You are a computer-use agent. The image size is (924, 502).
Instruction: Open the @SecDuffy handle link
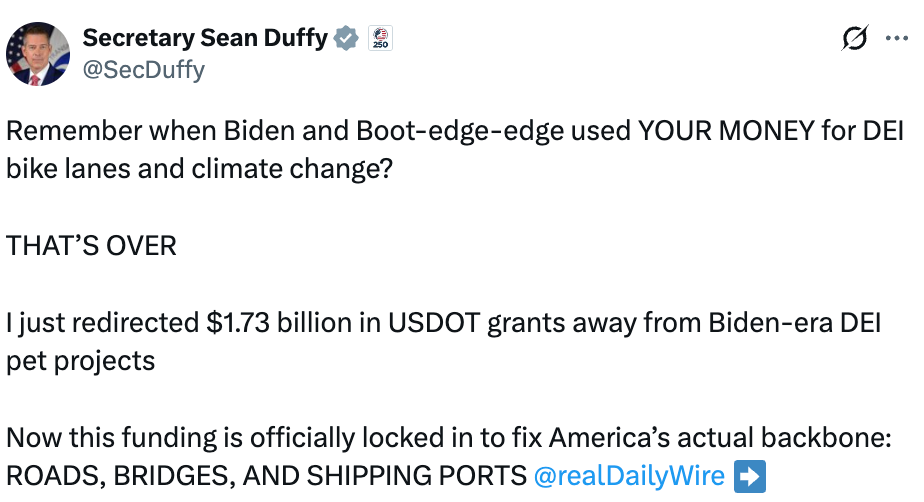click(144, 70)
